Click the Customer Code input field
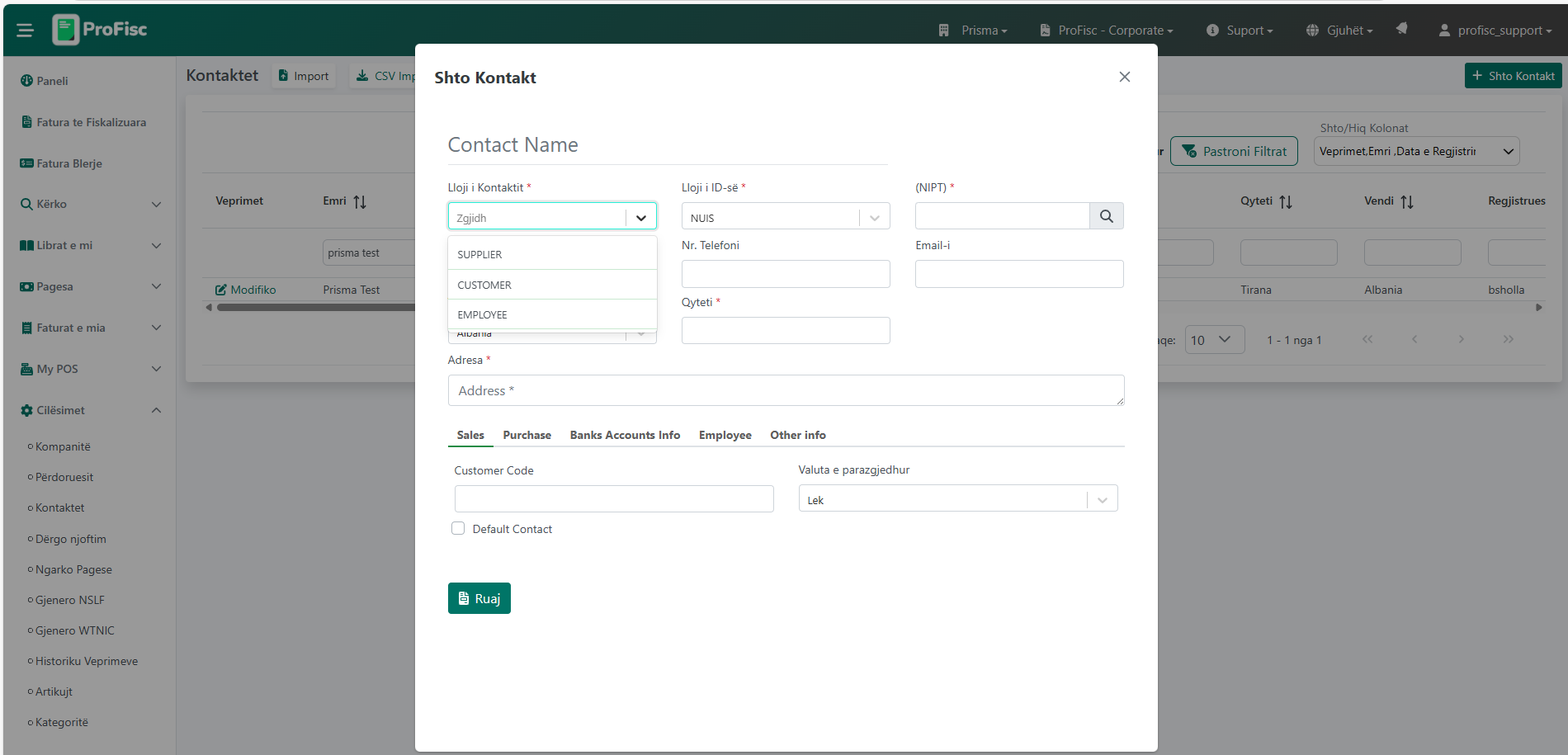This screenshot has width=1568, height=755. coord(613,498)
